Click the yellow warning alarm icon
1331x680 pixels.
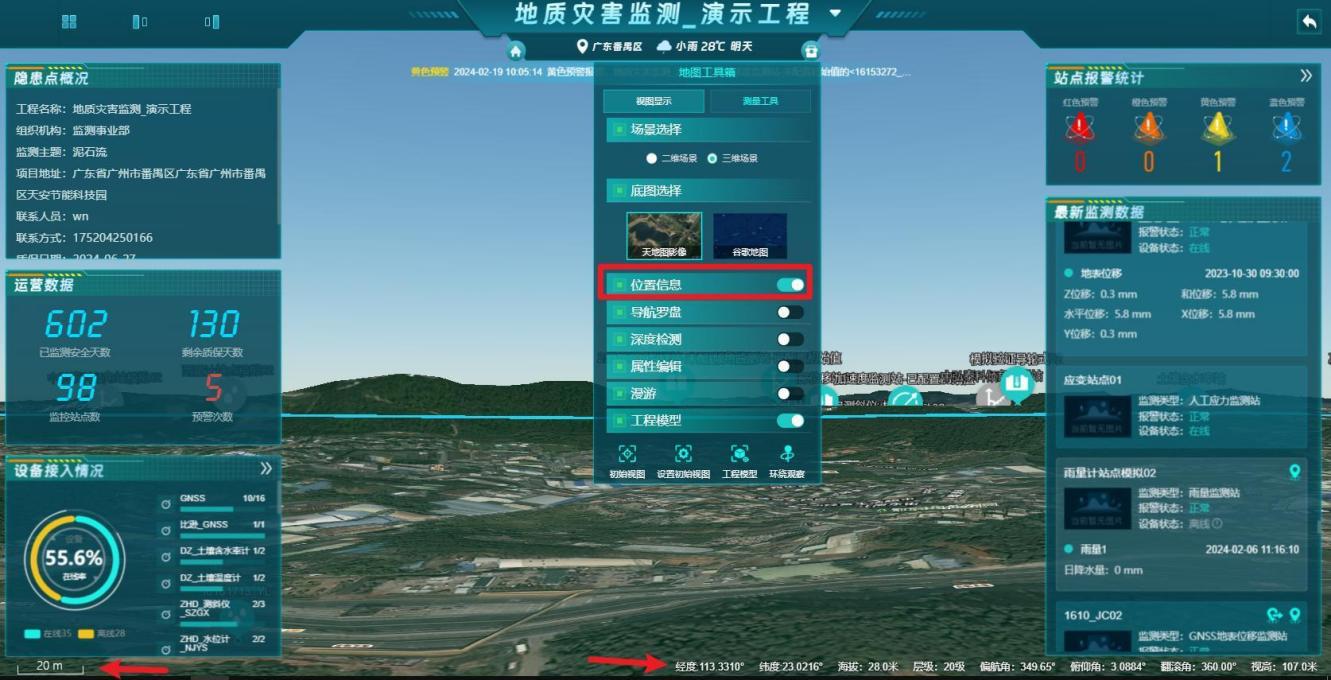coord(1217,128)
